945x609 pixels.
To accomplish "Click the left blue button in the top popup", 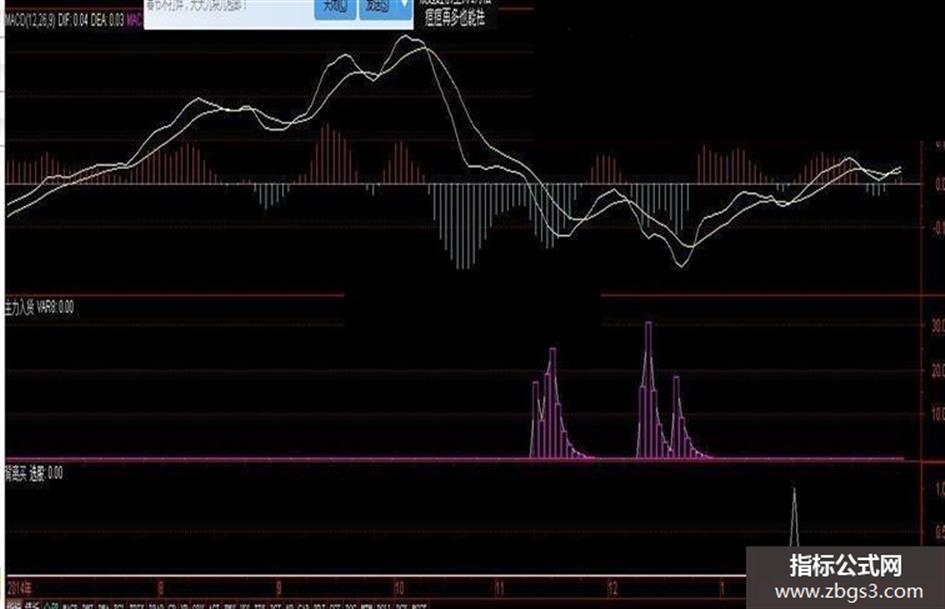I will [x=335, y=8].
